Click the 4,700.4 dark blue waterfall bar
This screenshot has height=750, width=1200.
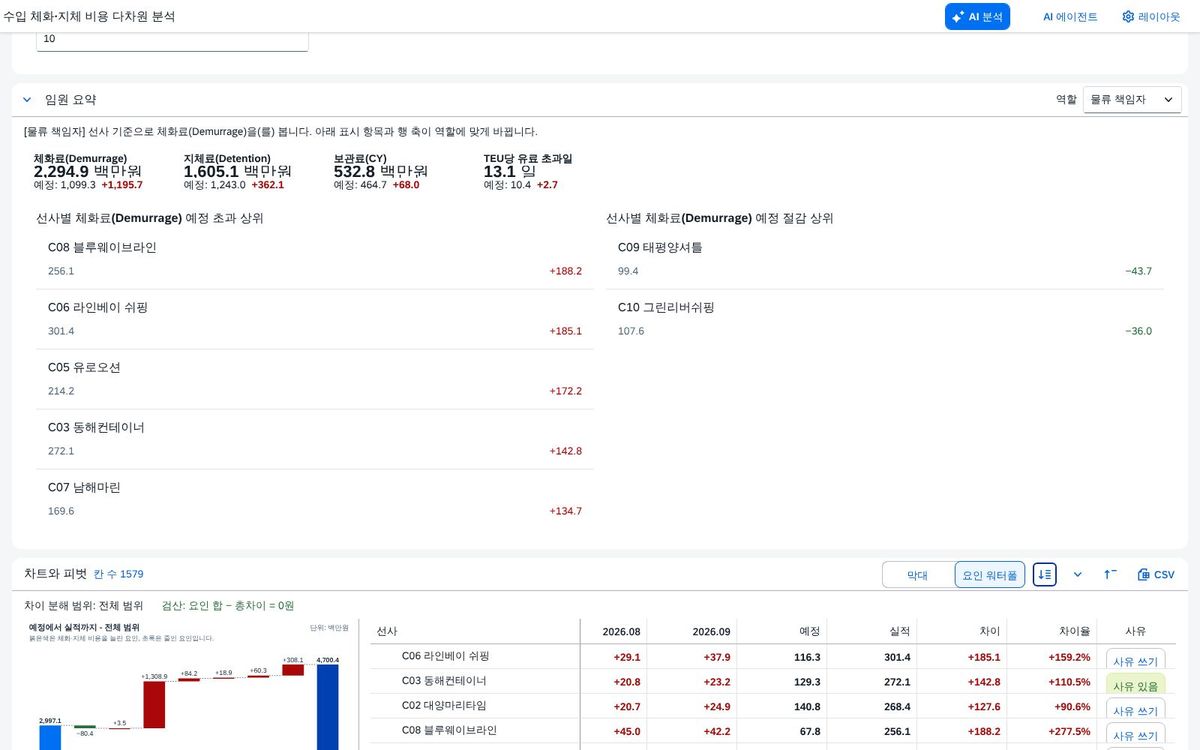pyautogui.click(x=328, y=707)
